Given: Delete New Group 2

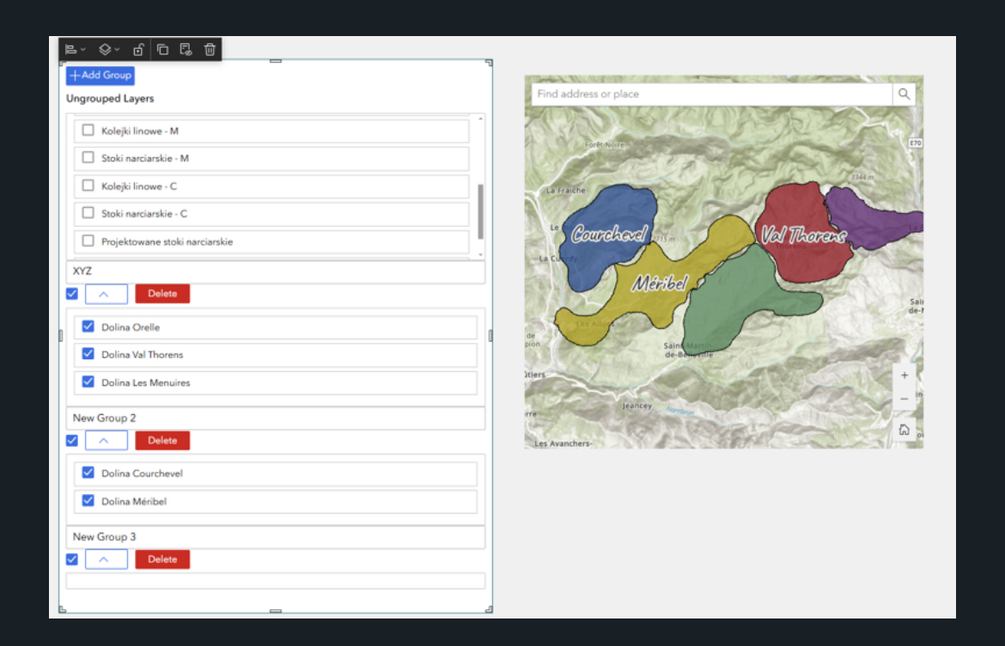Looking at the screenshot, I should [162, 440].
